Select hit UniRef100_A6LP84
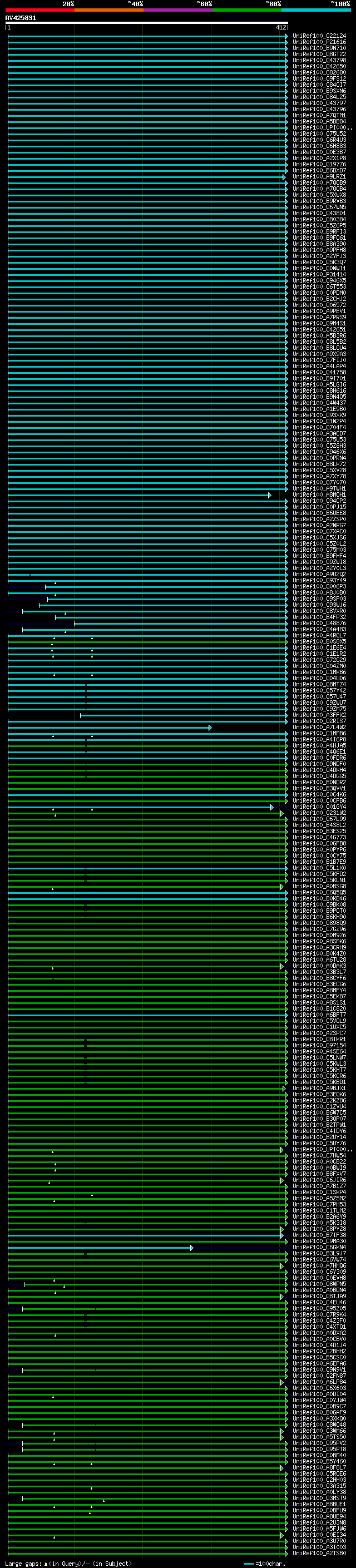The image size is (356, 1568). click(319, 1382)
